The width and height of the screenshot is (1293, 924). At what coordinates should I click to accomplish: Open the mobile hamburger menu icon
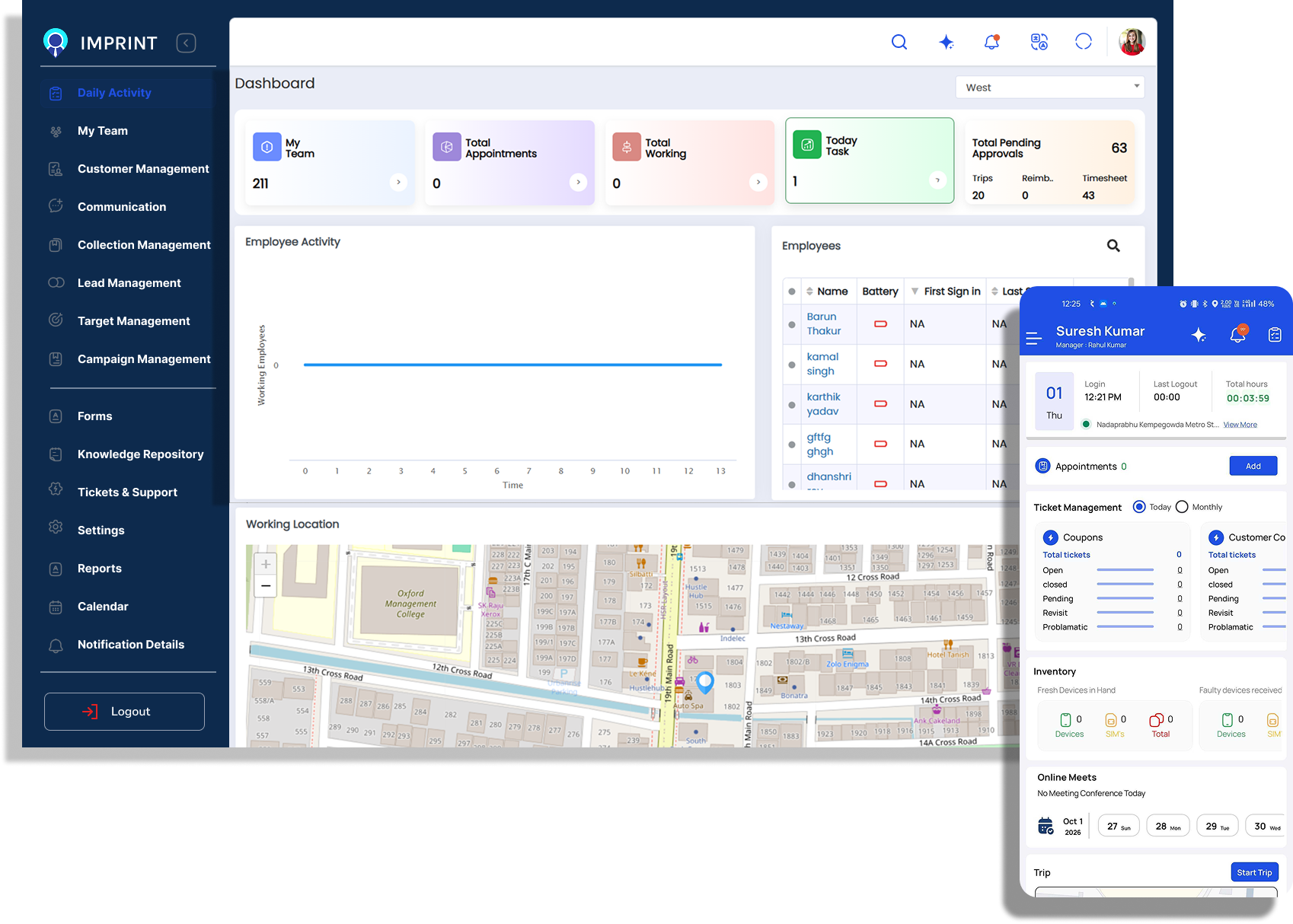pos(1033,338)
